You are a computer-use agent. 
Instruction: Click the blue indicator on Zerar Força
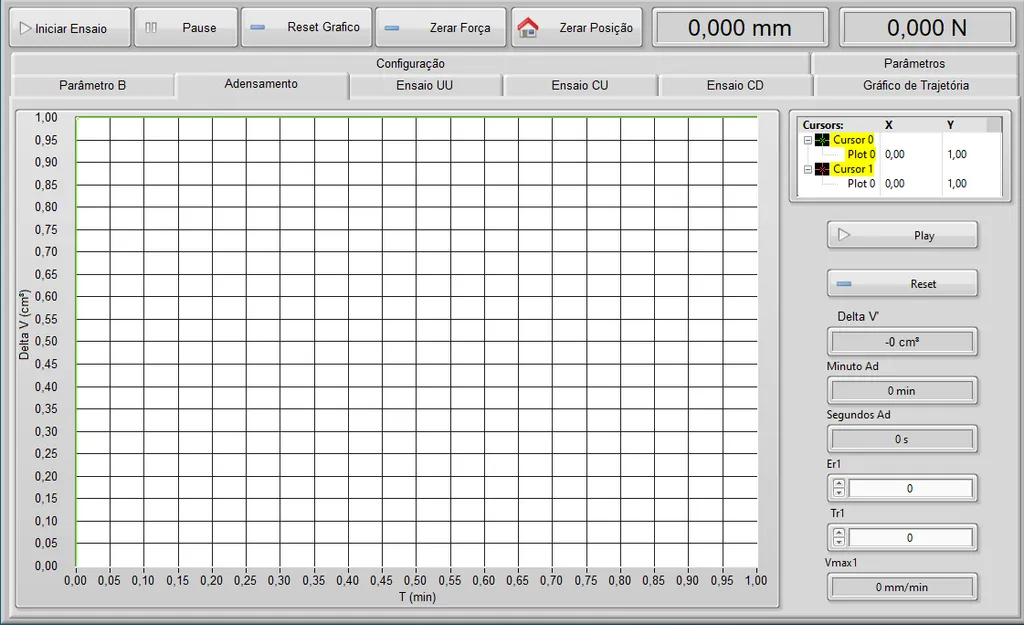392,28
